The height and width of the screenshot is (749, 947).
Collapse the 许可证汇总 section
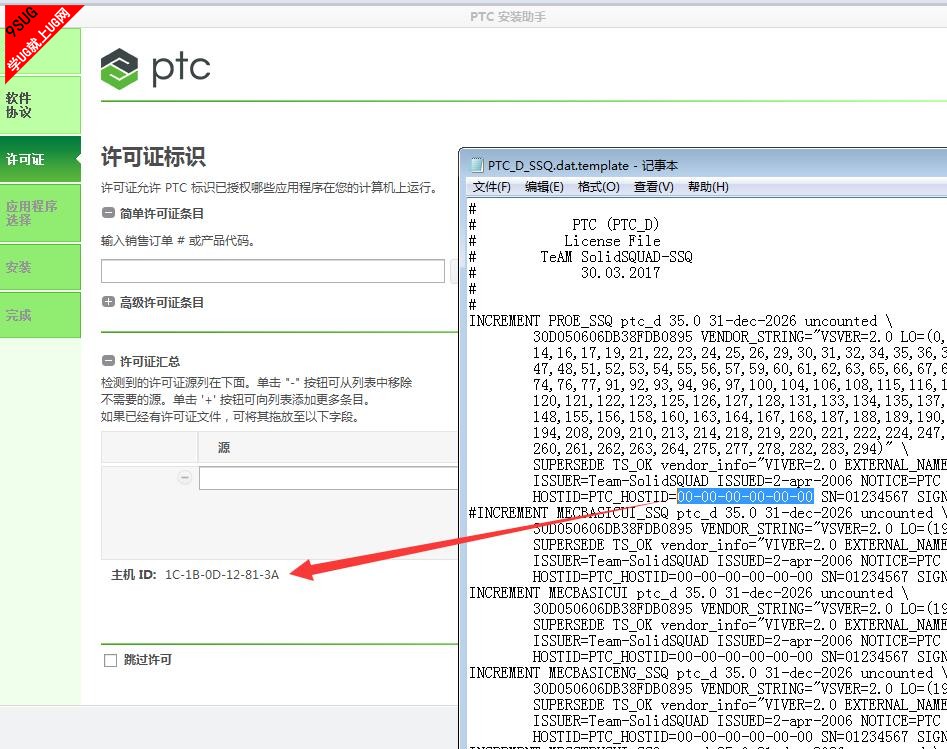[x=108, y=361]
